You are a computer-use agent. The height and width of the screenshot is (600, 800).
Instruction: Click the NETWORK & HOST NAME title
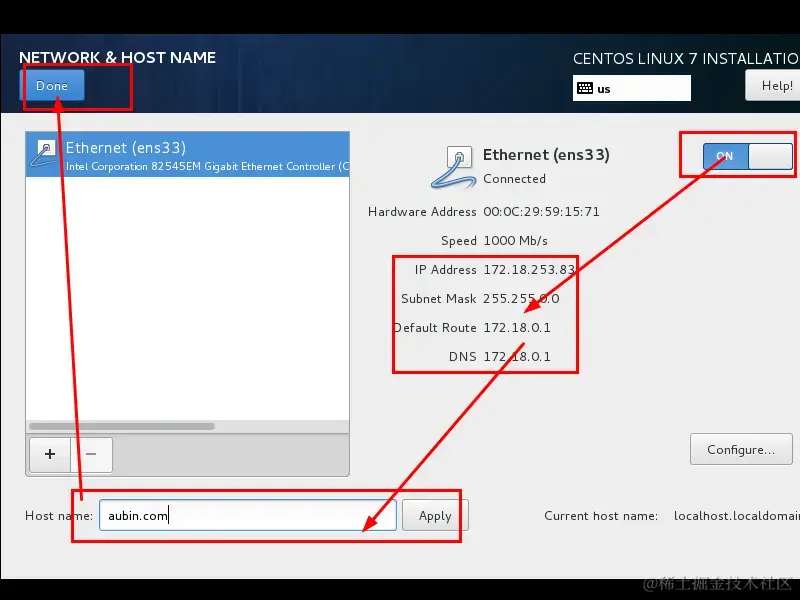pyautogui.click(x=117, y=58)
